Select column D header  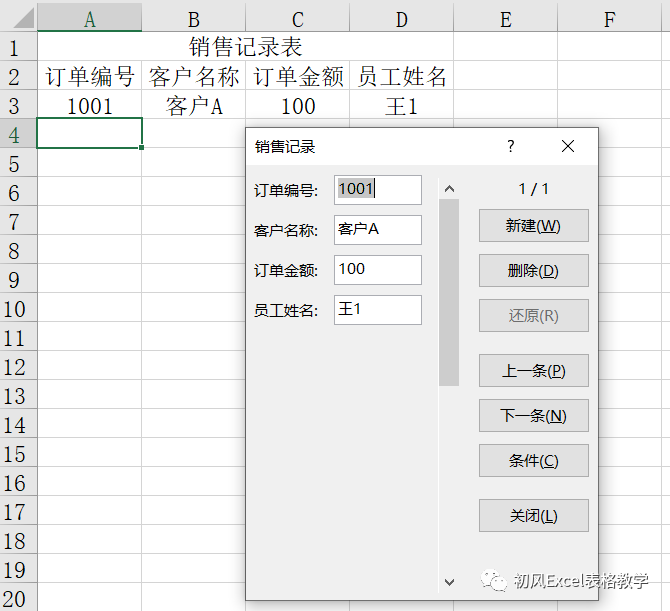(x=402, y=19)
